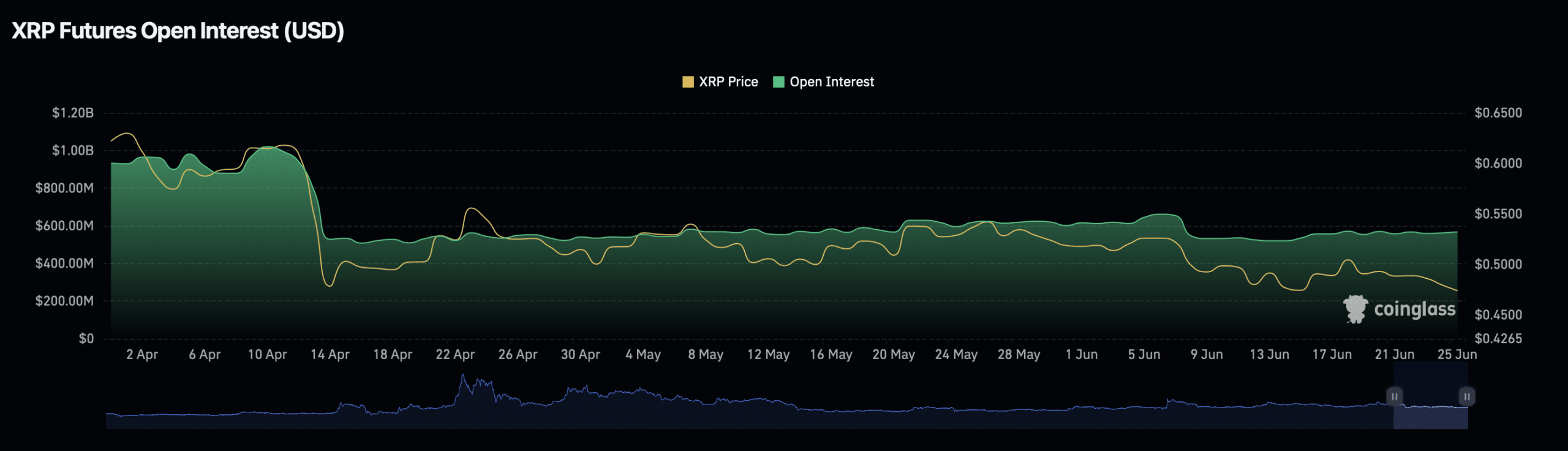Click the 18 Apr date label

393,354
